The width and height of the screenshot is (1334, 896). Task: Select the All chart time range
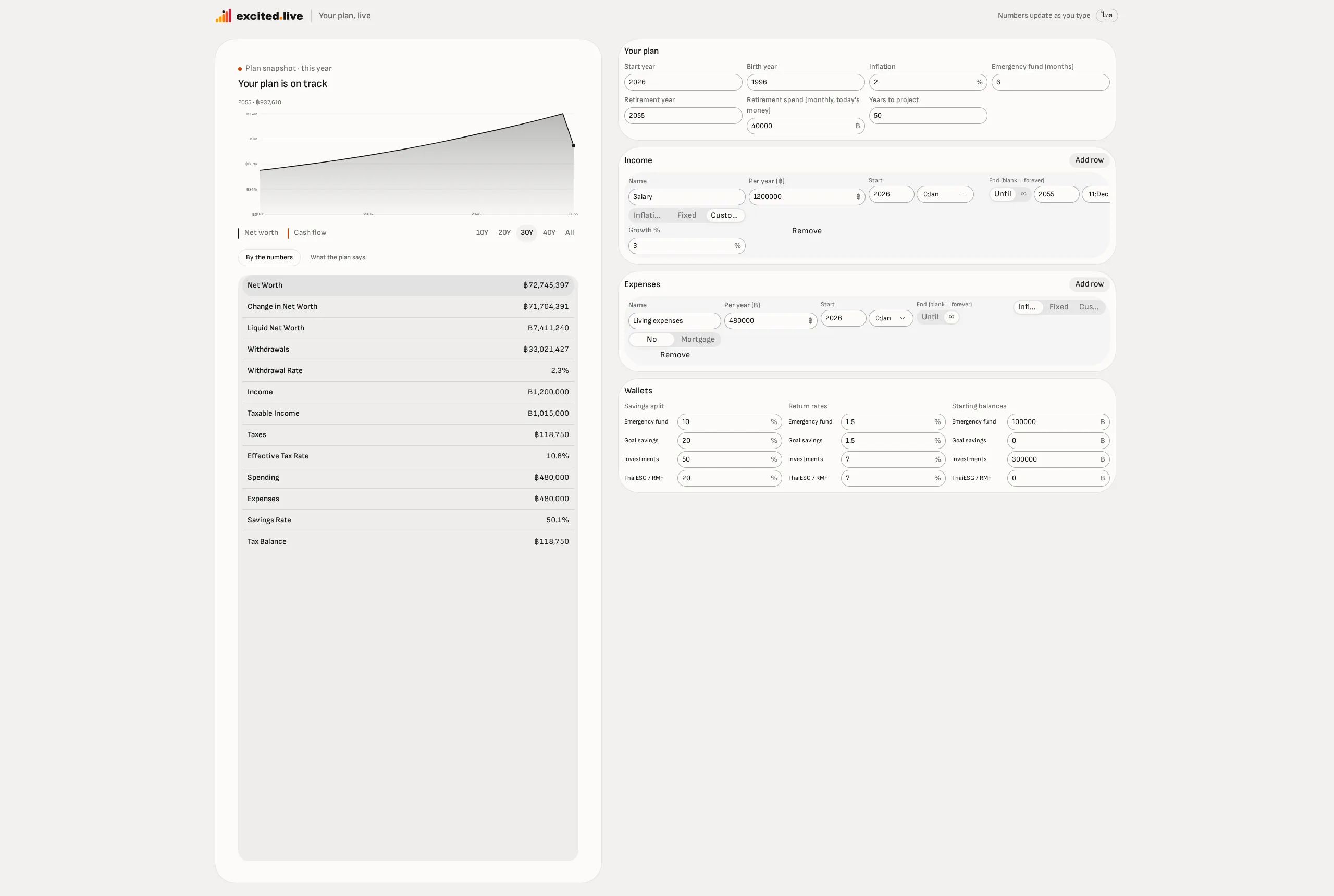(569, 232)
